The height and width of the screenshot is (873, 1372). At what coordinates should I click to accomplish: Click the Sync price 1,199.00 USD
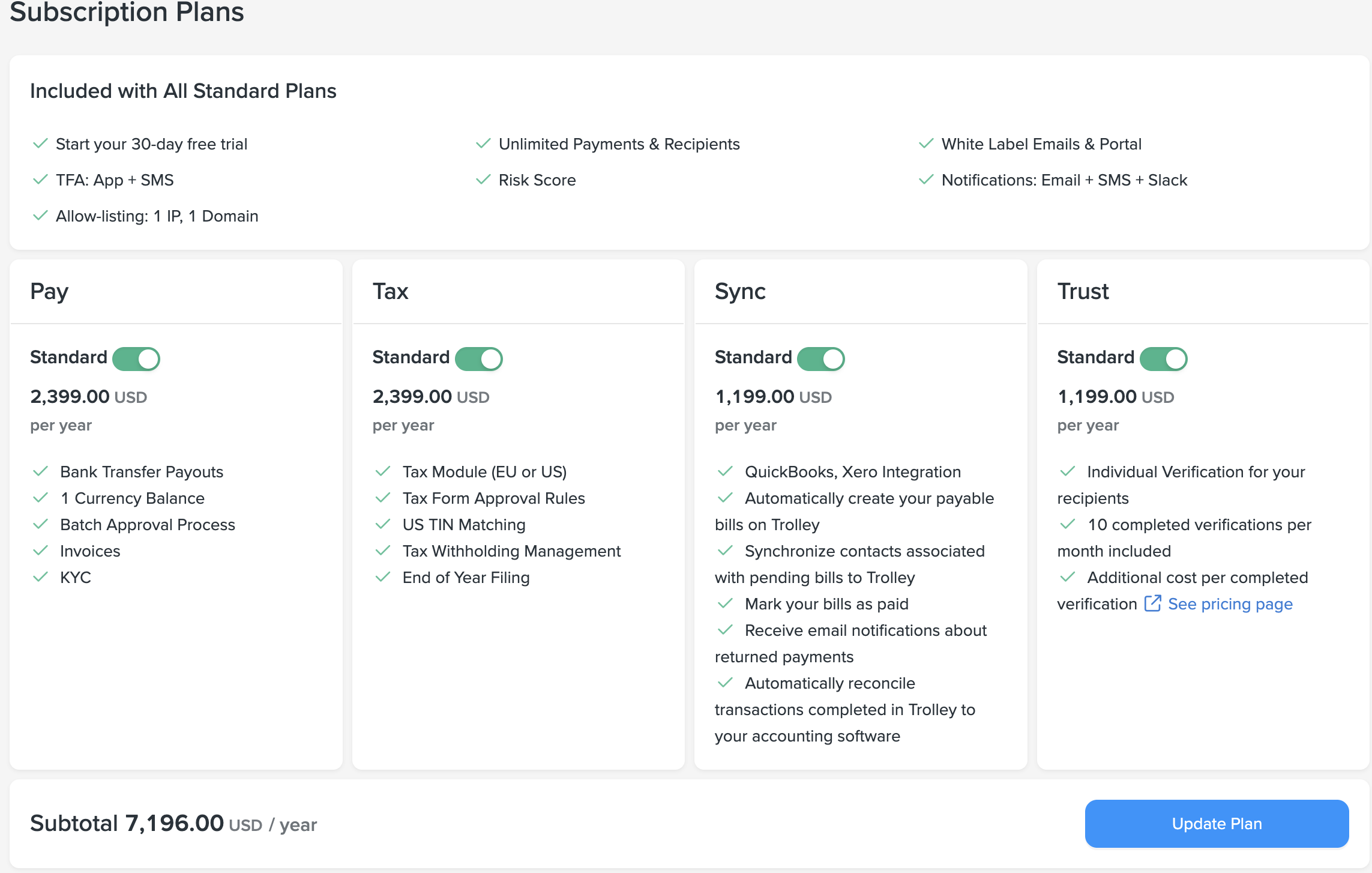coord(773,397)
